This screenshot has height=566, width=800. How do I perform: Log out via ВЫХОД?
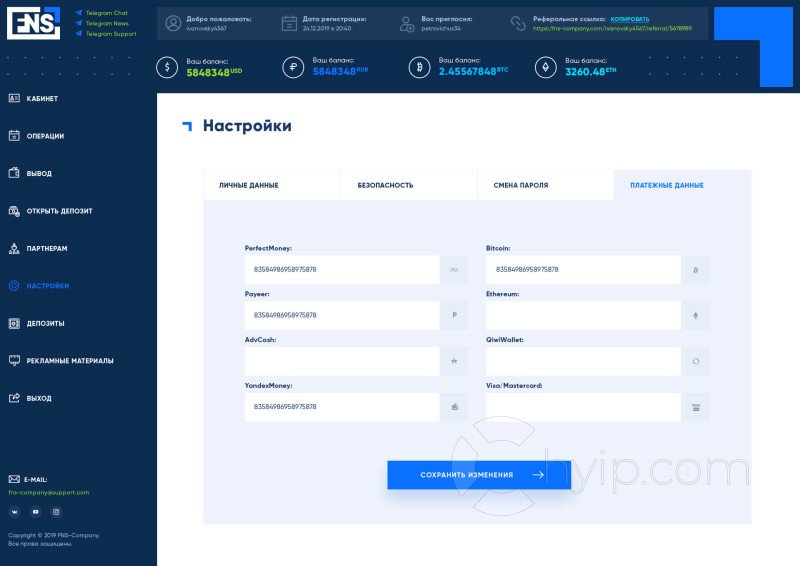click(x=39, y=398)
